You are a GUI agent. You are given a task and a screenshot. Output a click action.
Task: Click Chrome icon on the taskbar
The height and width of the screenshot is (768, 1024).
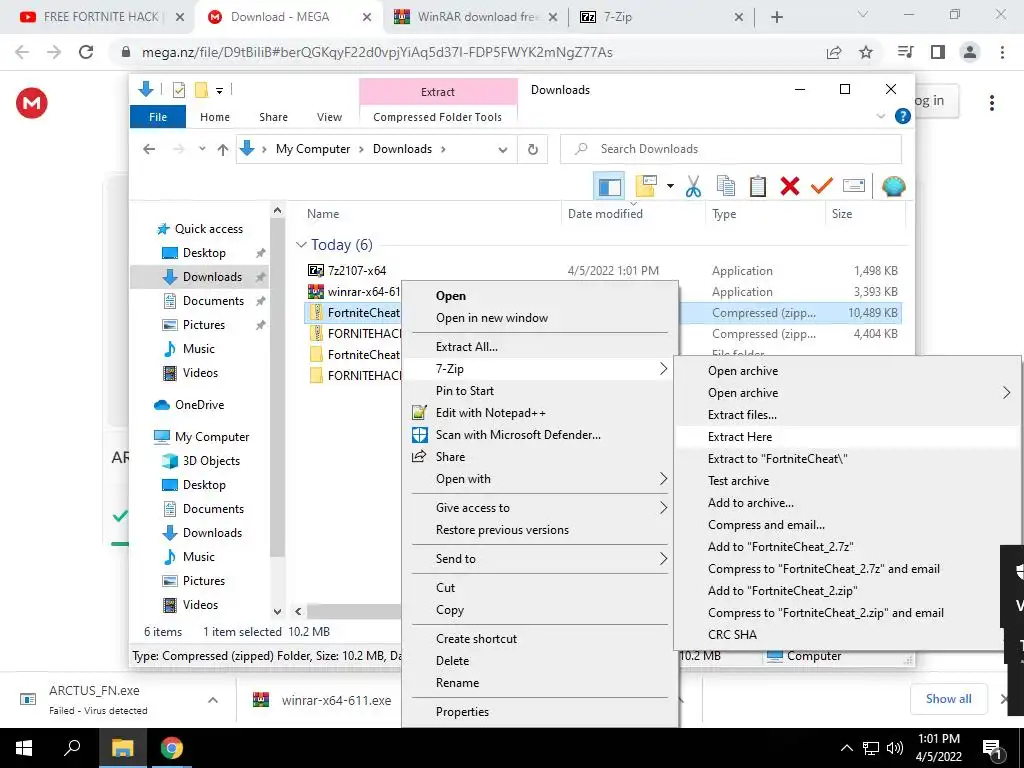click(172, 748)
